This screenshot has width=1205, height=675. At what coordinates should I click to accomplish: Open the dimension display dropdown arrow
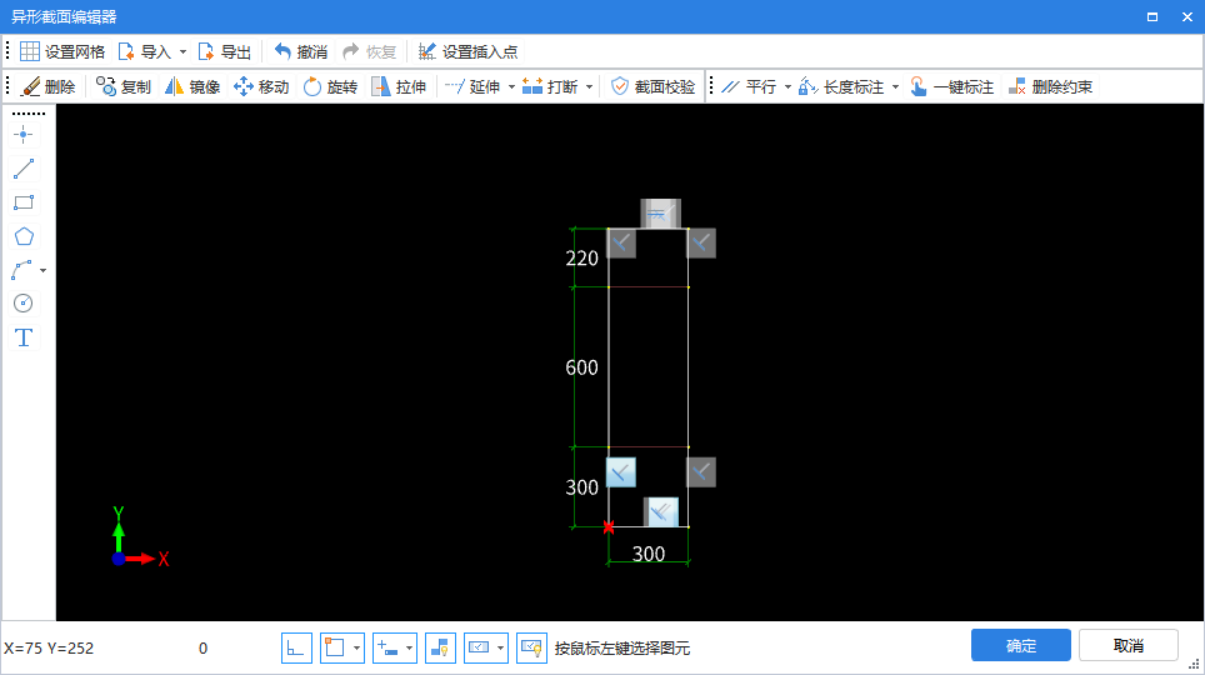(x=501, y=648)
